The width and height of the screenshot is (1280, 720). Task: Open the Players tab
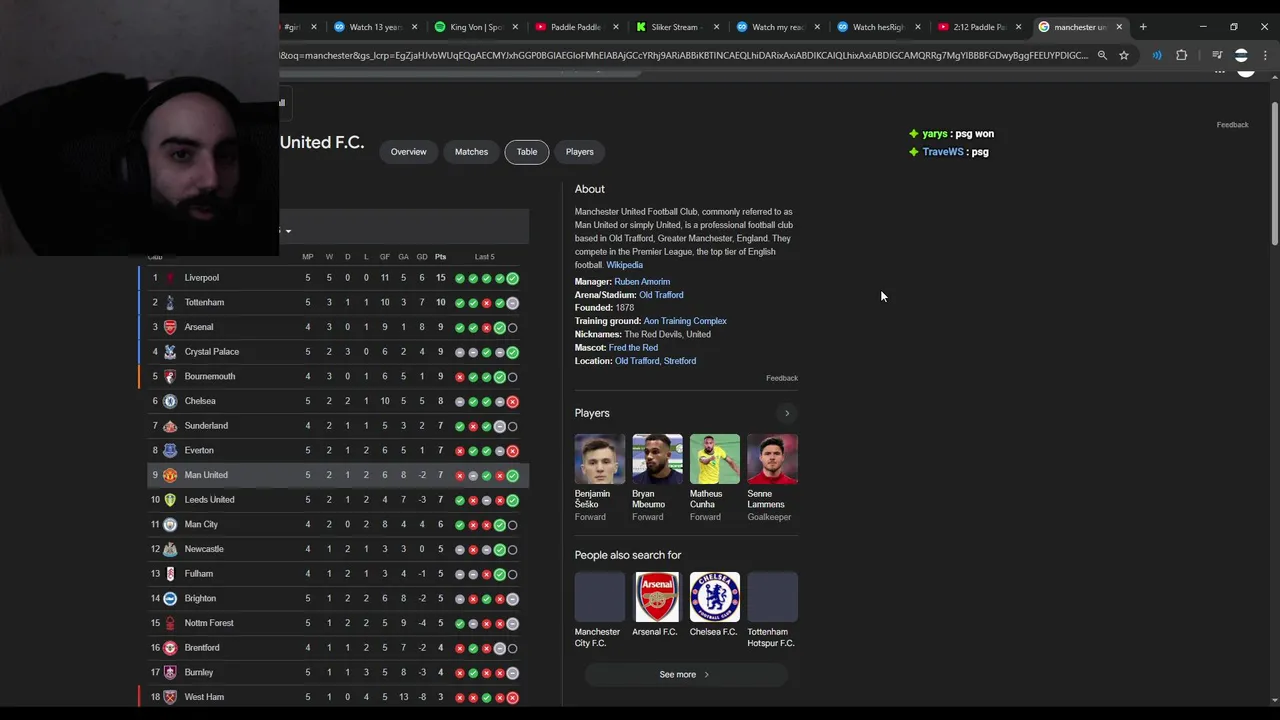[579, 152]
